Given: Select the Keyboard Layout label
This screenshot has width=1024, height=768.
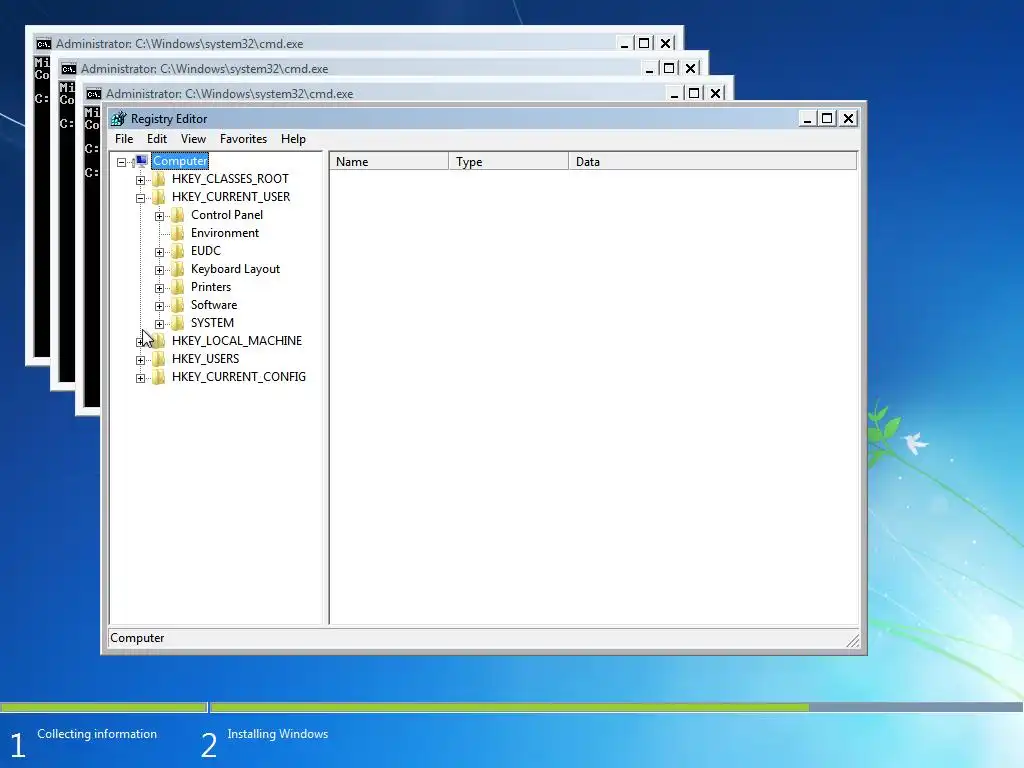Looking at the screenshot, I should (x=235, y=269).
